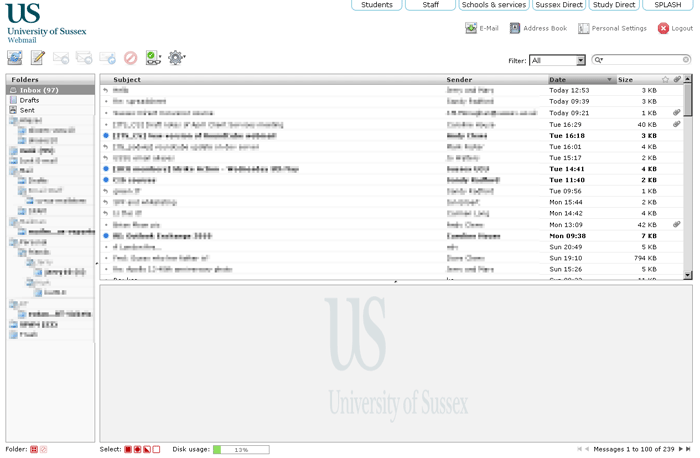
Task: Open the message dated Sun 19:10
Action: 391,258
